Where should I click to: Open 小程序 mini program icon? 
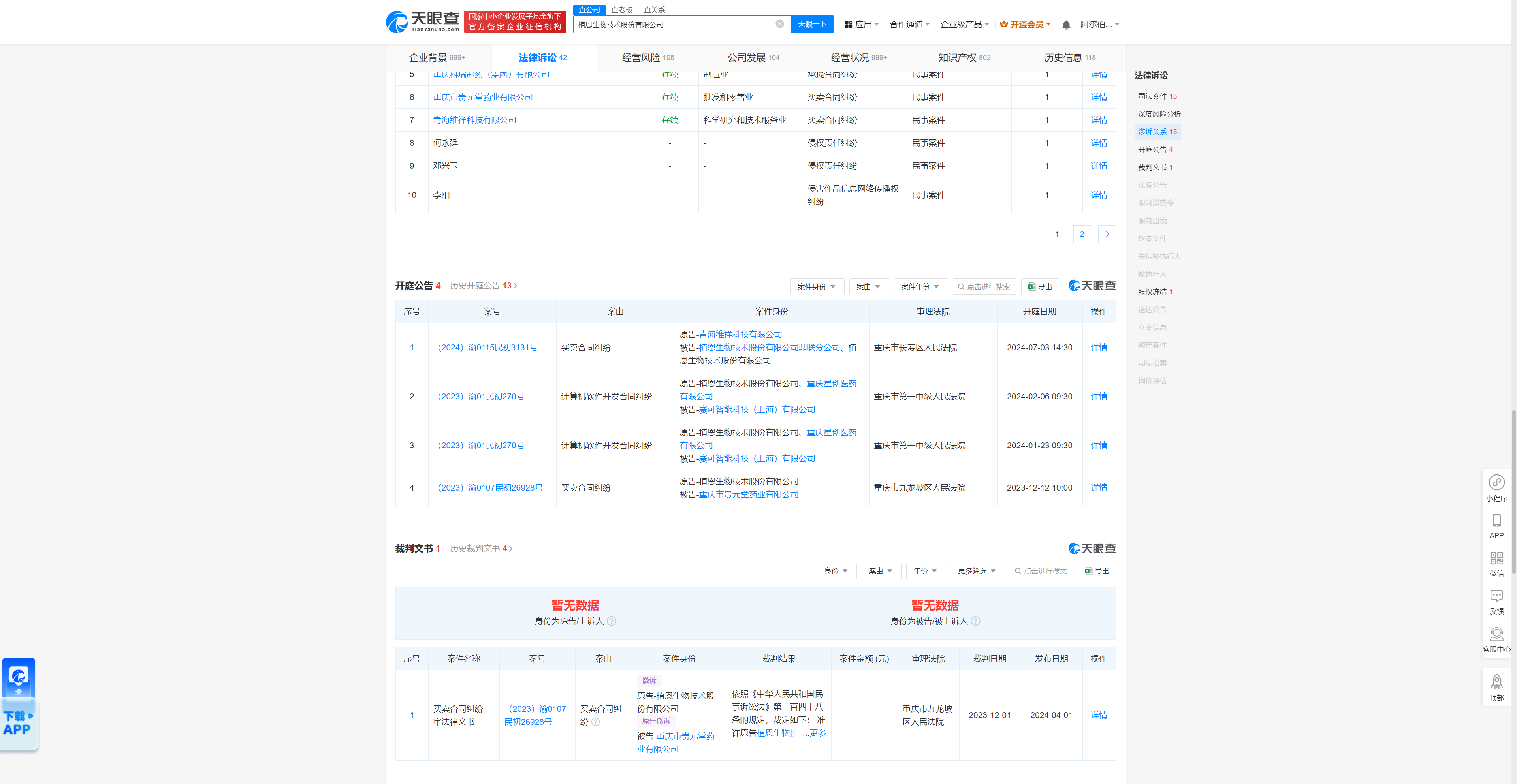pos(1496,483)
